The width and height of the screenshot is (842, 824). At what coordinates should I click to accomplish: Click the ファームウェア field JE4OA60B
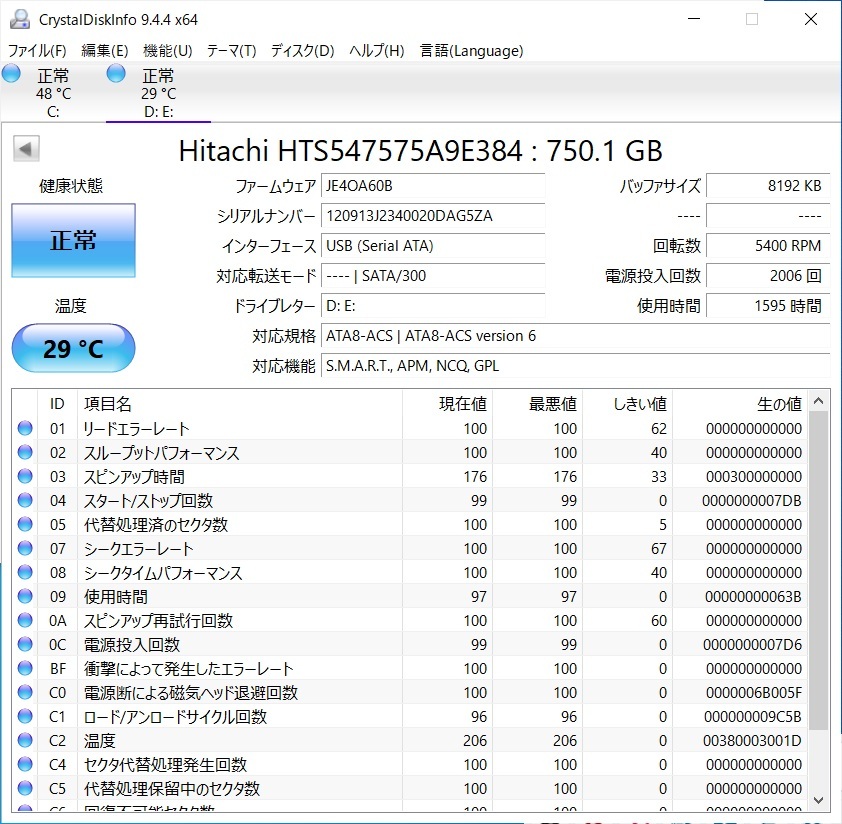(433, 186)
